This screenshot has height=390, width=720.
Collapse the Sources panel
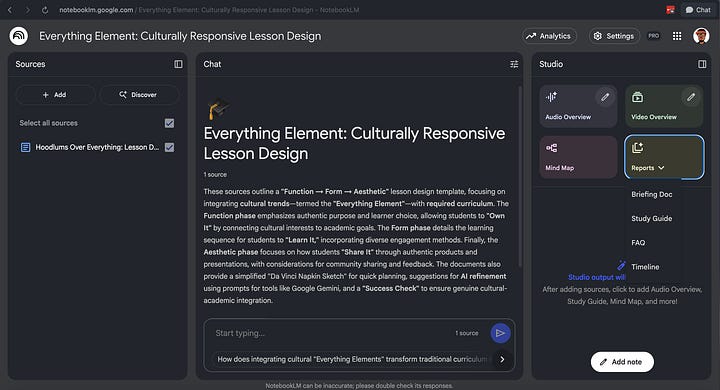pos(178,64)
